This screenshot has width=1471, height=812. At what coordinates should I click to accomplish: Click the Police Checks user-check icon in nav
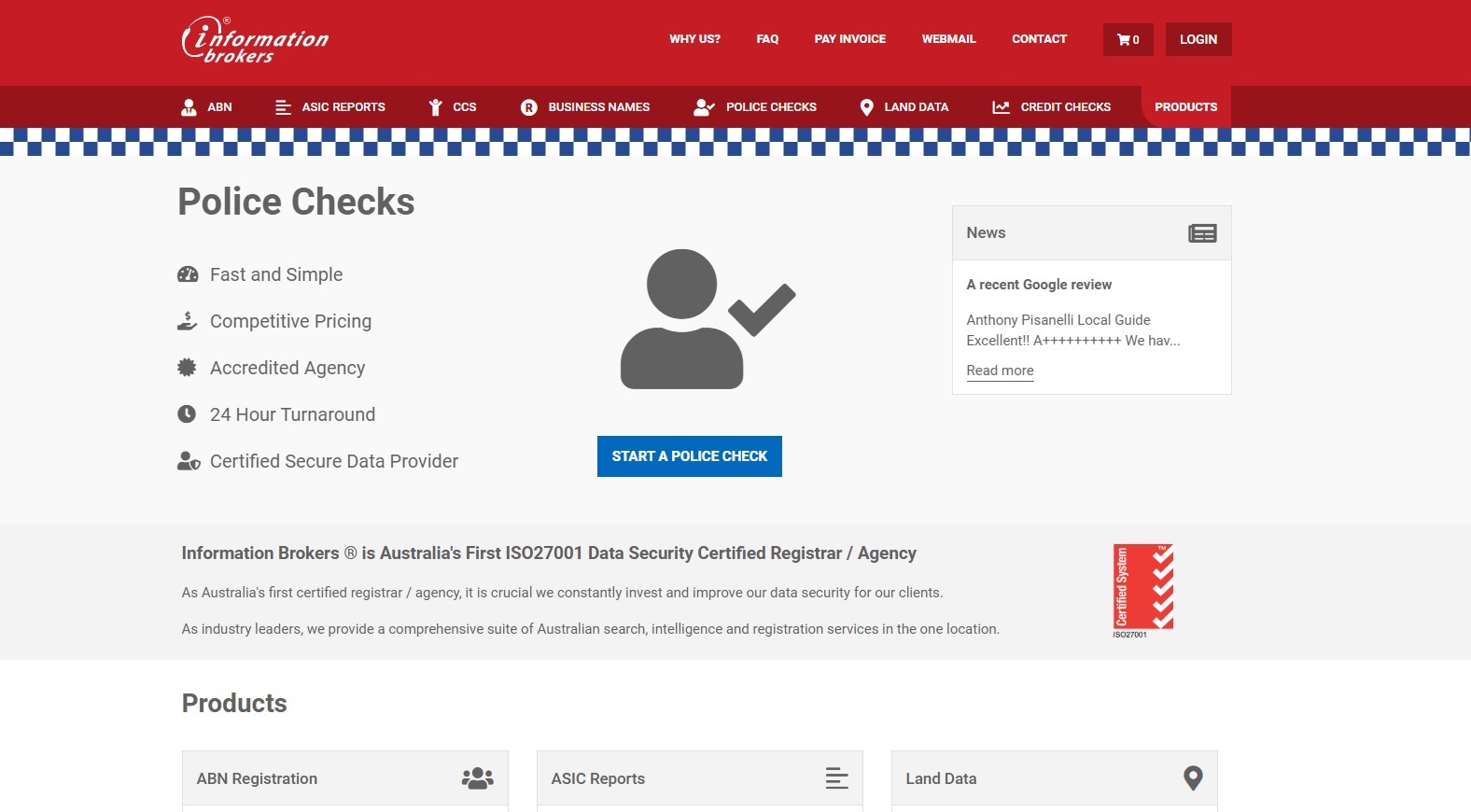(704, 107)
